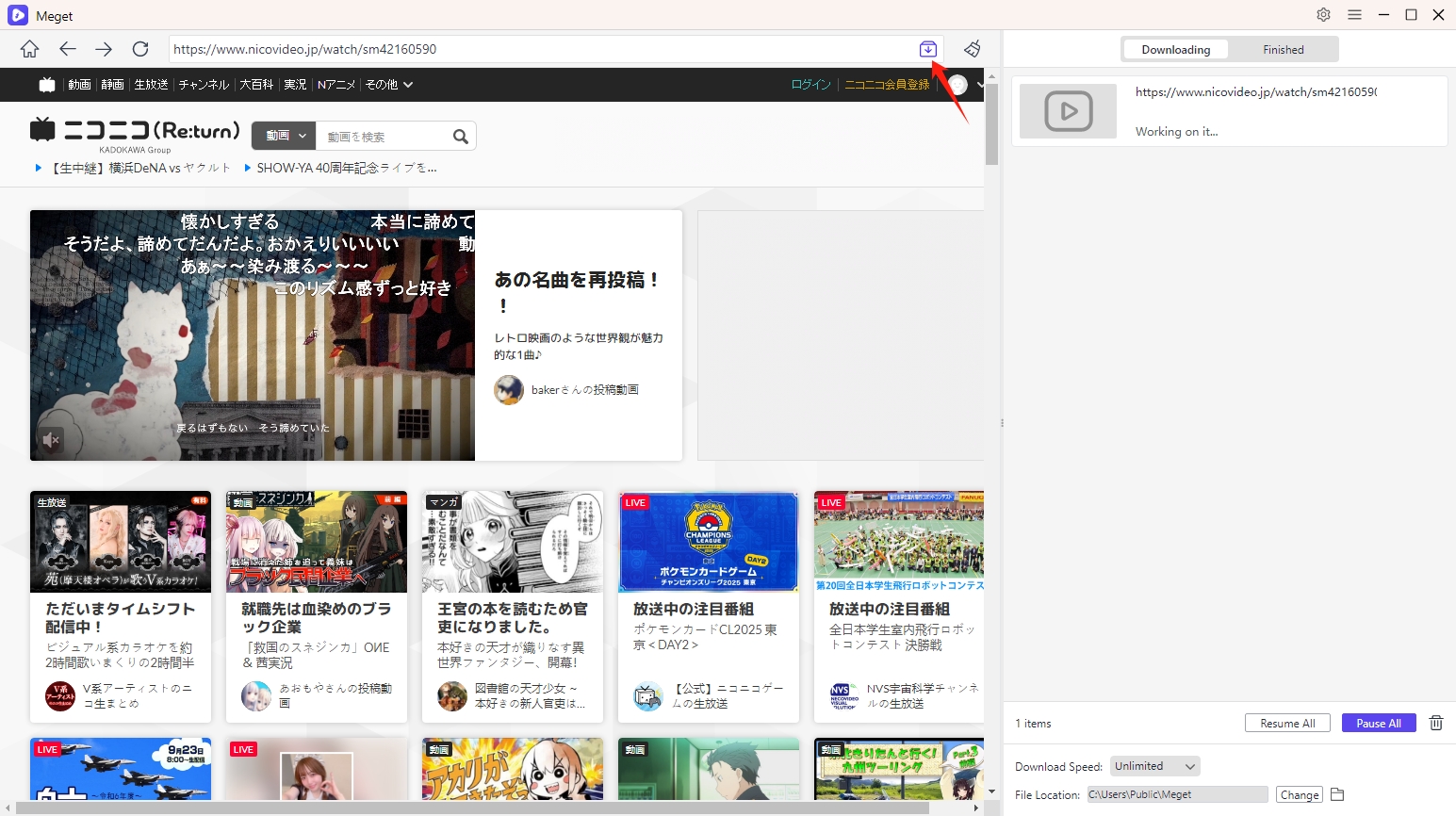
Task: Click the 1 items count label
Action: [1033, 724]
